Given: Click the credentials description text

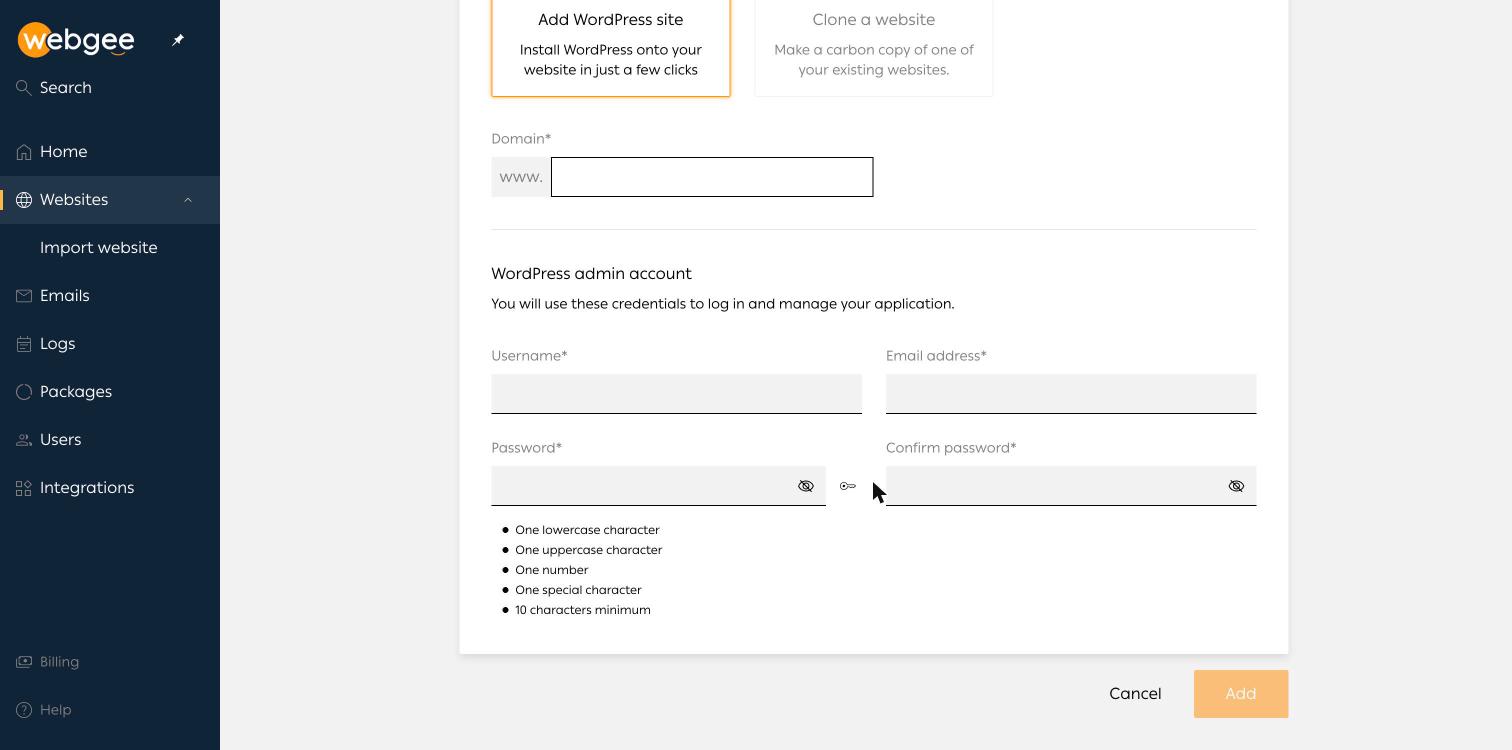Looking at the screenshot, I should coord(723,304).
